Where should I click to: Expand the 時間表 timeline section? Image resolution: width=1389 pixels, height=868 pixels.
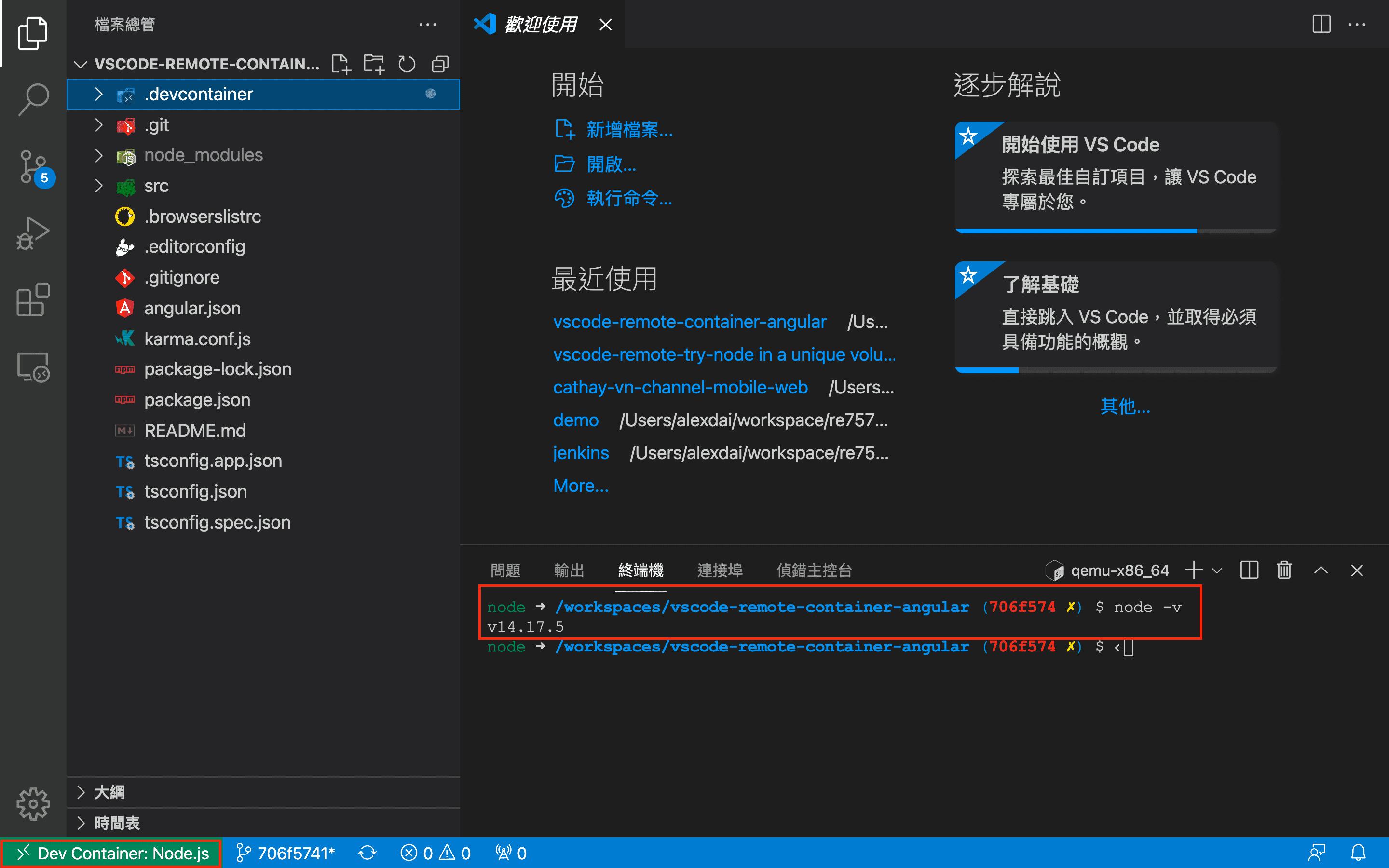point(263,823)
